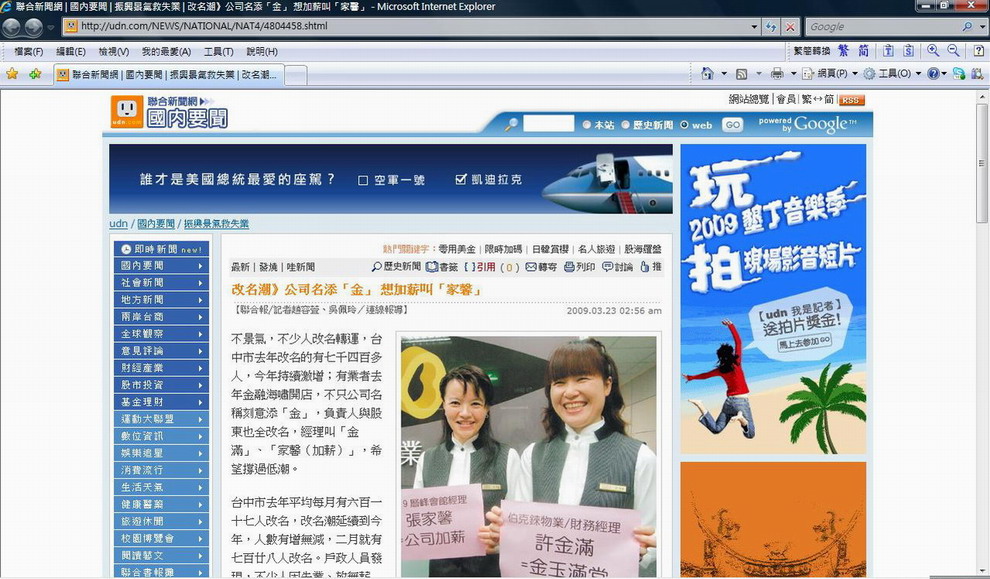
Task: Open the recent pages dropdown arrow
Action: (x=51, y=27)
